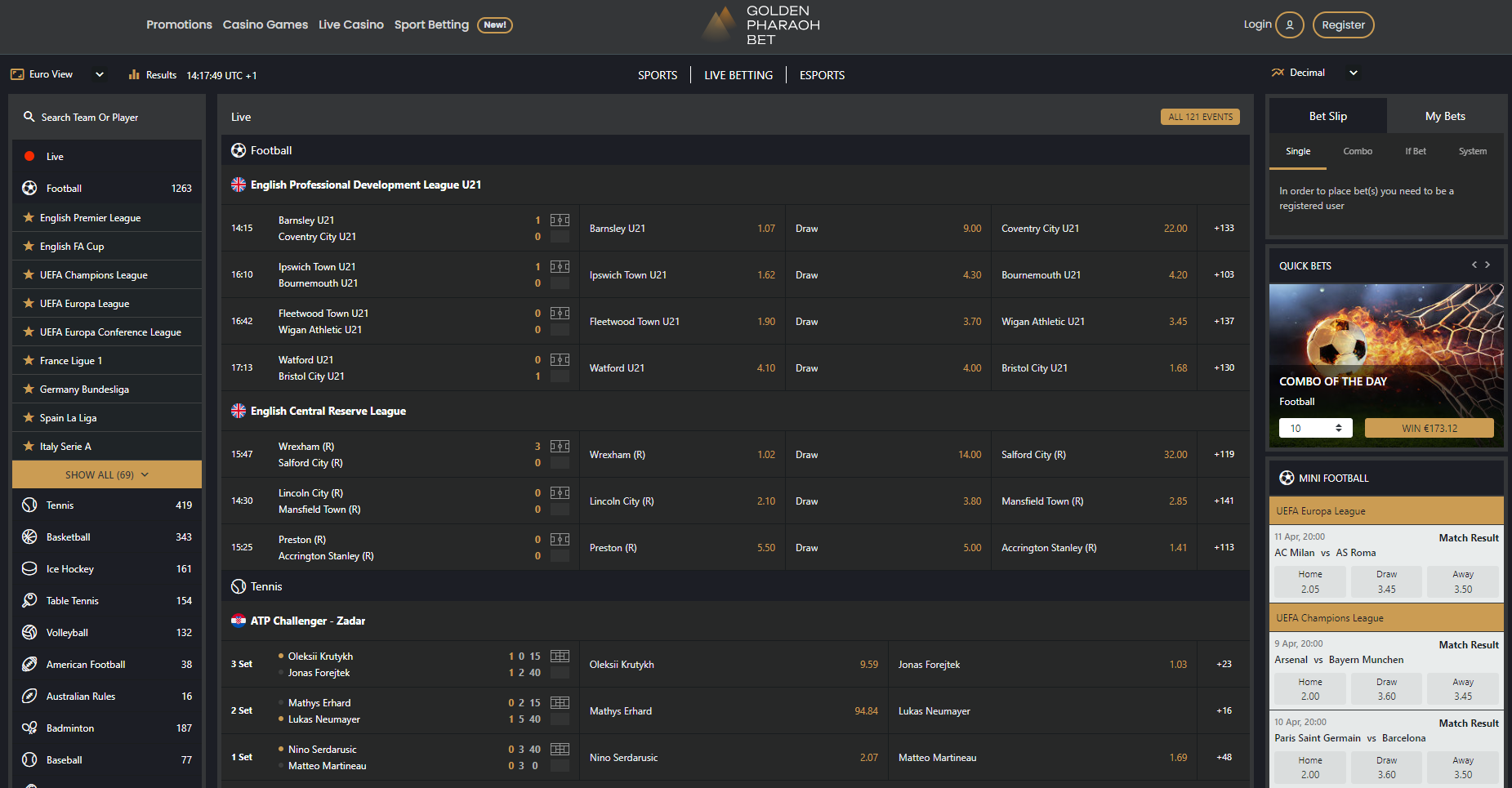Click the user profile icon beside Login
The image size is (1512, 788).
(1289, 25)
